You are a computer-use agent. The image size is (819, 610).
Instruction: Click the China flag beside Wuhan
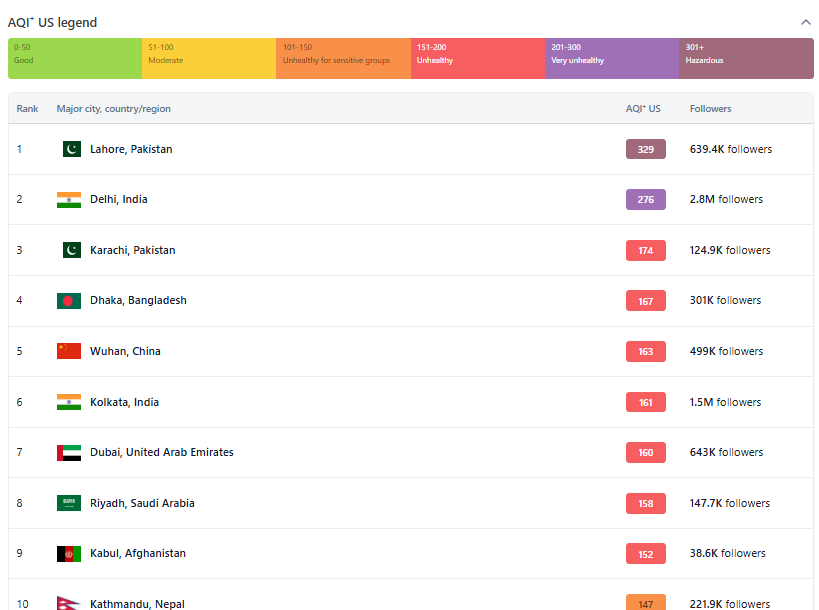tap(69, 351)
